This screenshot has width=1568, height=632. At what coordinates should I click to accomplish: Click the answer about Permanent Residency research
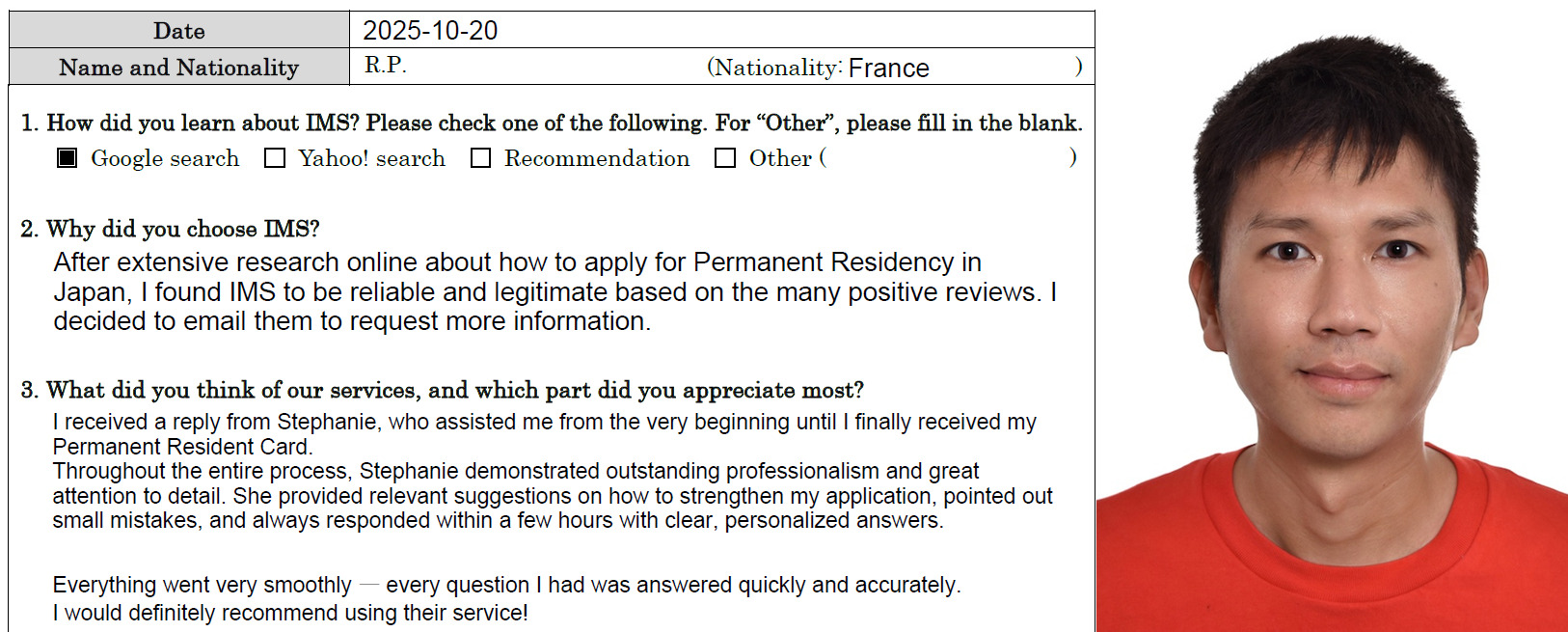554,291
